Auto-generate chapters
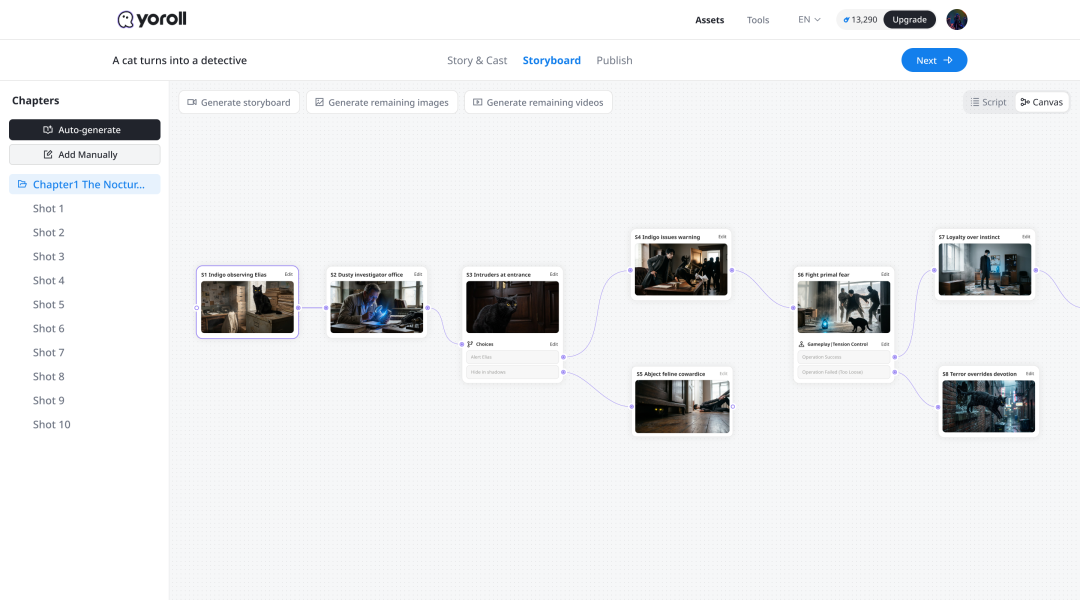This screenshot has width=1080, height=600. coord(85,130)
